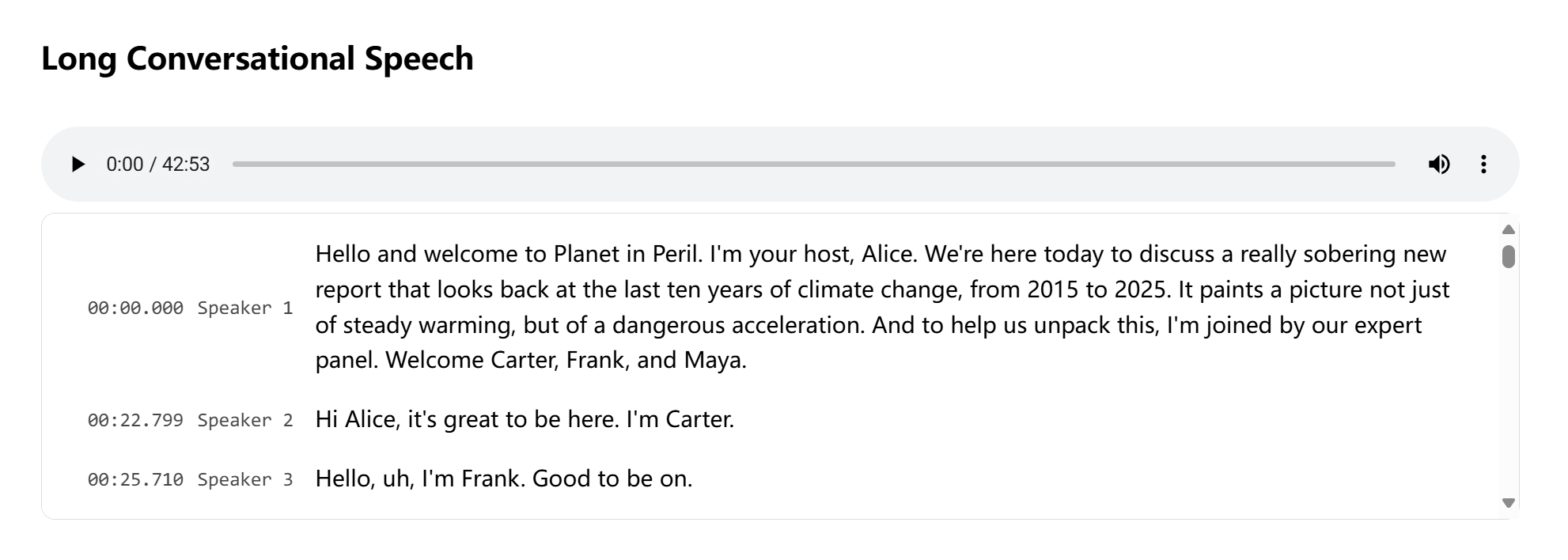Click the 00:25.710 timestamp
This screenshot has width=1568, height=560.
tap(135, 479)
